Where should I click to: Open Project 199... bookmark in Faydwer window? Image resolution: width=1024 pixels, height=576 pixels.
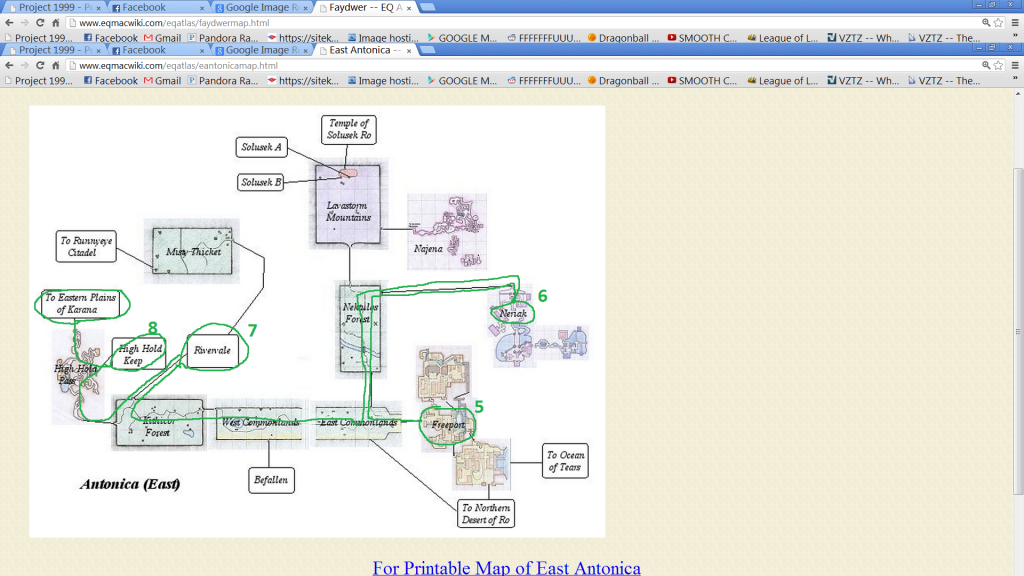pyautogui.click(x=39, y=38)
